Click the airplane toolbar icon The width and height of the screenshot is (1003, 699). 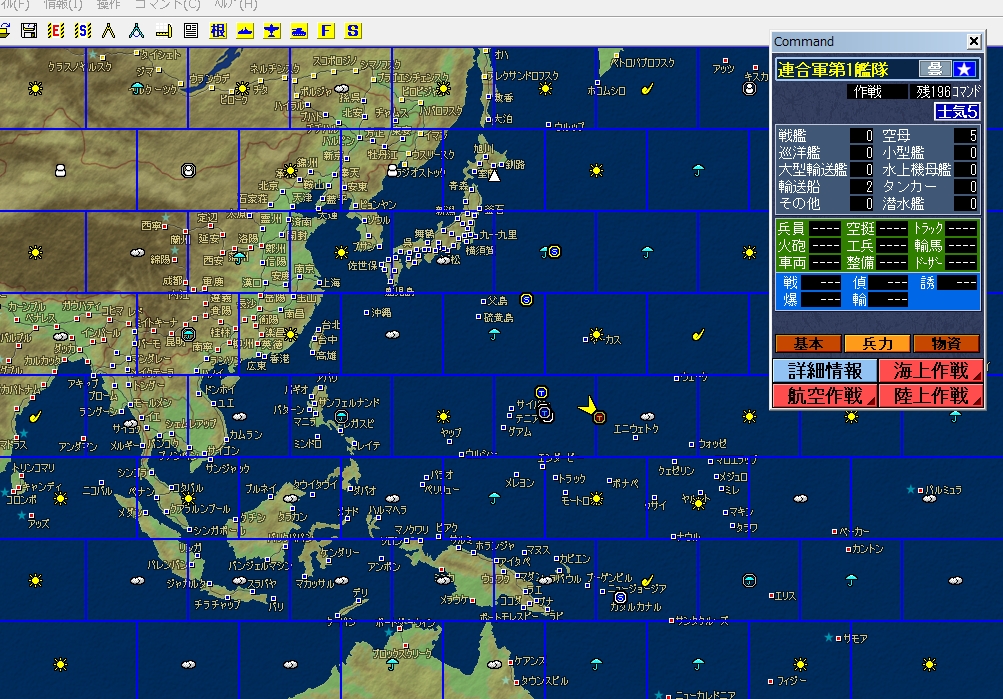pos(272,31)
